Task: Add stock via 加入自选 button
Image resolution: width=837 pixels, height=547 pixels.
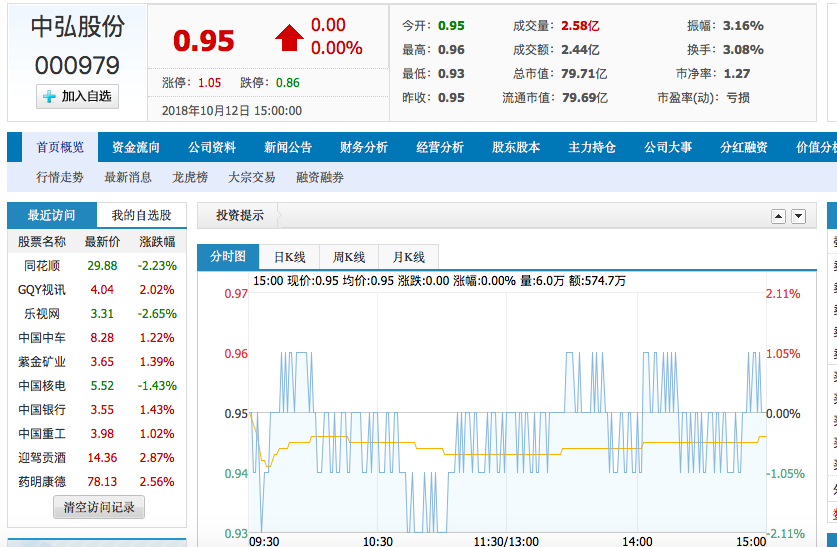Action: coord(77,97)
